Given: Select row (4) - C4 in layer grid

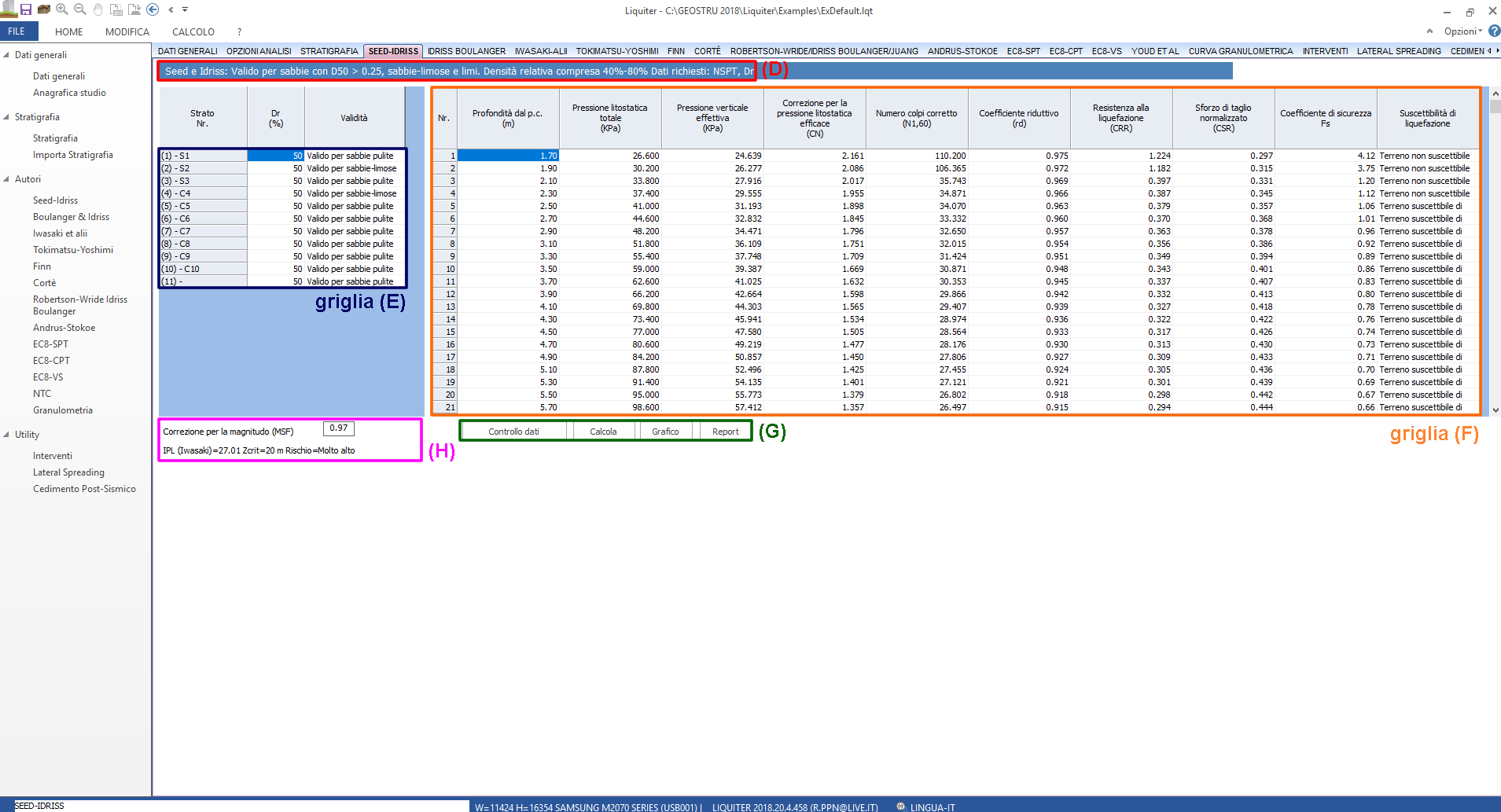Looking at the screenshot, I should (282, 193).
